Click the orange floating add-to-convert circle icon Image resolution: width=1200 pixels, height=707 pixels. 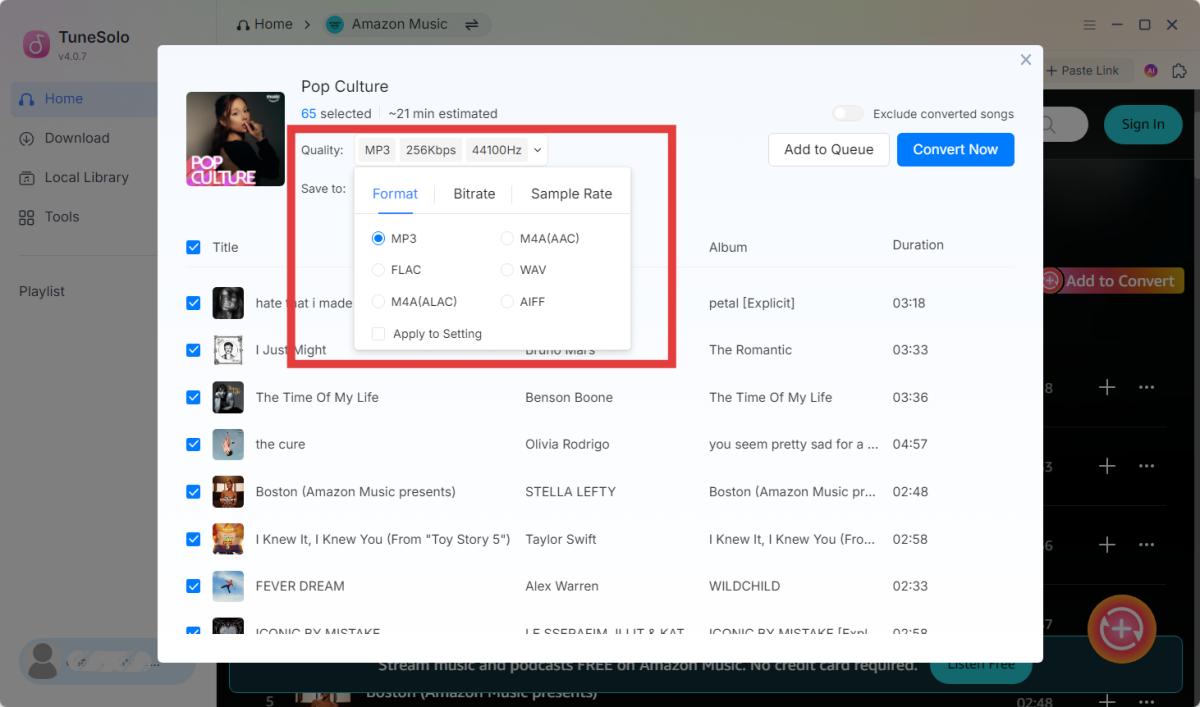(1121, 629)
